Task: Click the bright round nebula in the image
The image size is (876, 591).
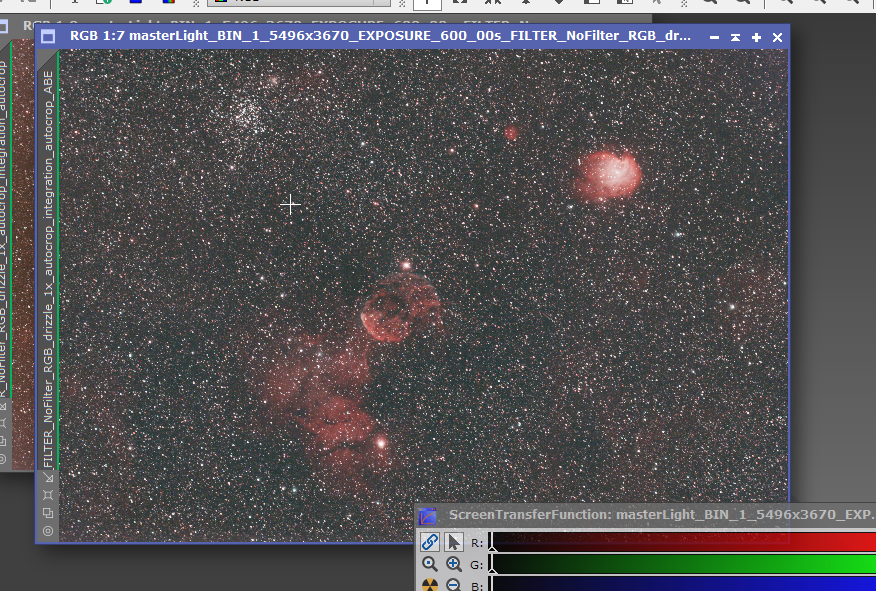Action: tap(608, 175)
